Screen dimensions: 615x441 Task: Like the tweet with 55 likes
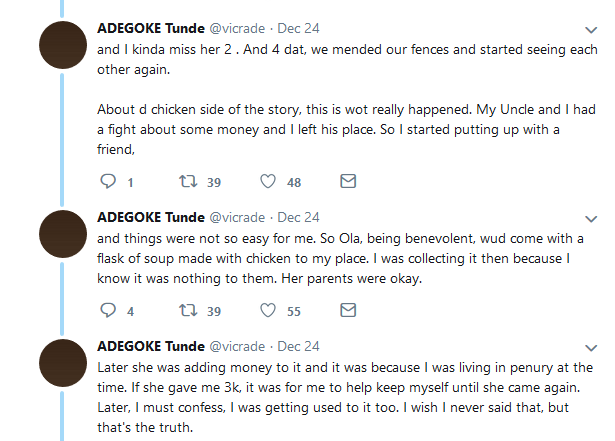[268, 310]
